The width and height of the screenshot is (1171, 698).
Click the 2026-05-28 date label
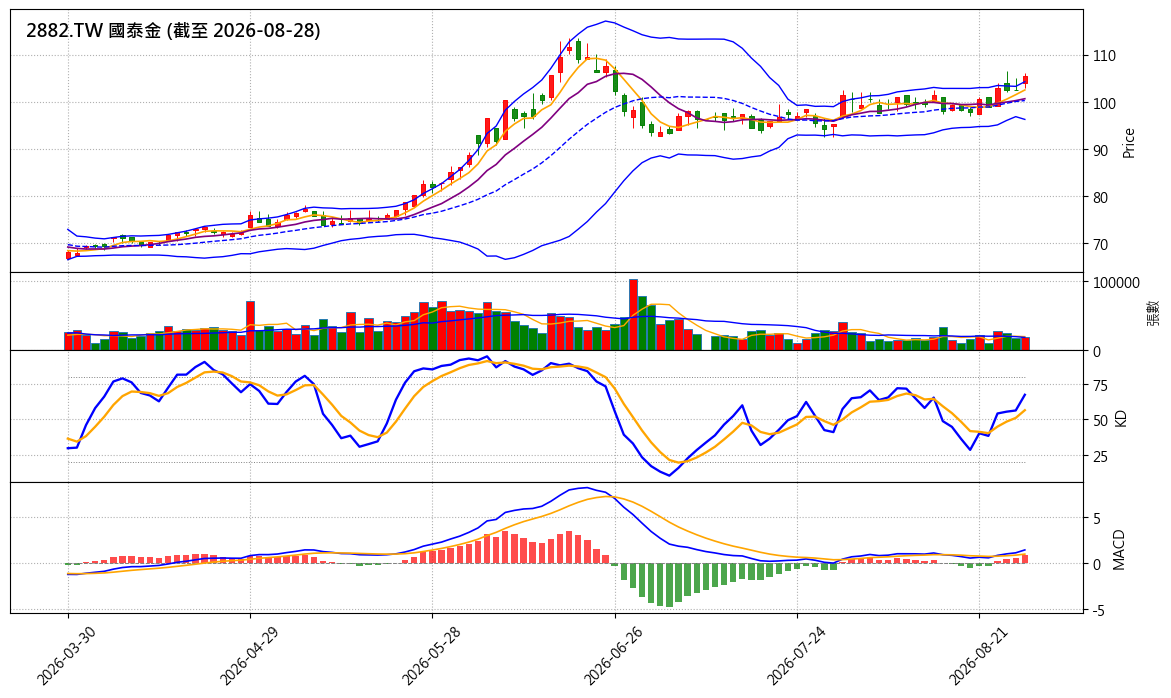pyautogui.click(x=429, y=654)
